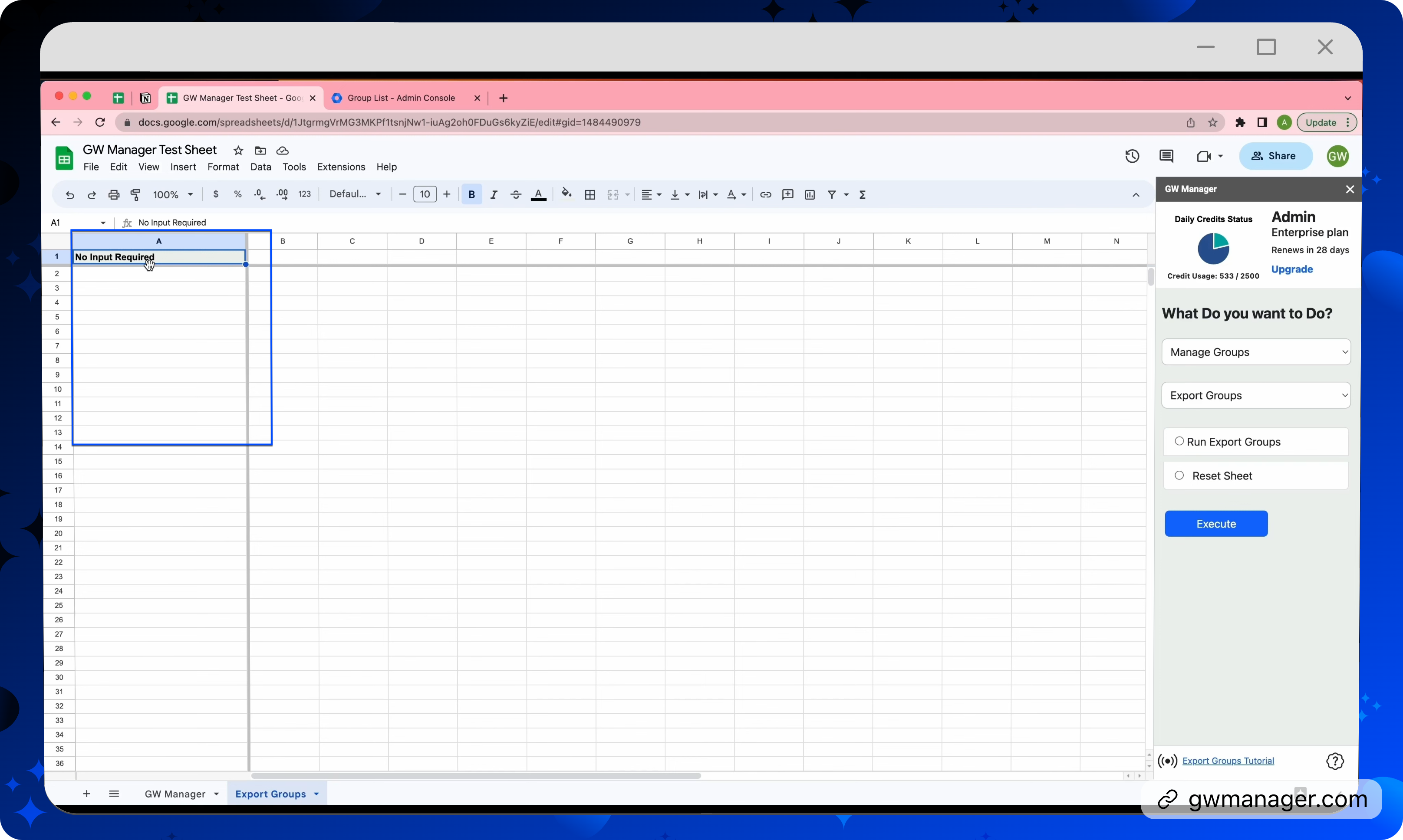Open the Extensions menu
Viewport: 1403px width, 840px height.
[x=341, y=167]
